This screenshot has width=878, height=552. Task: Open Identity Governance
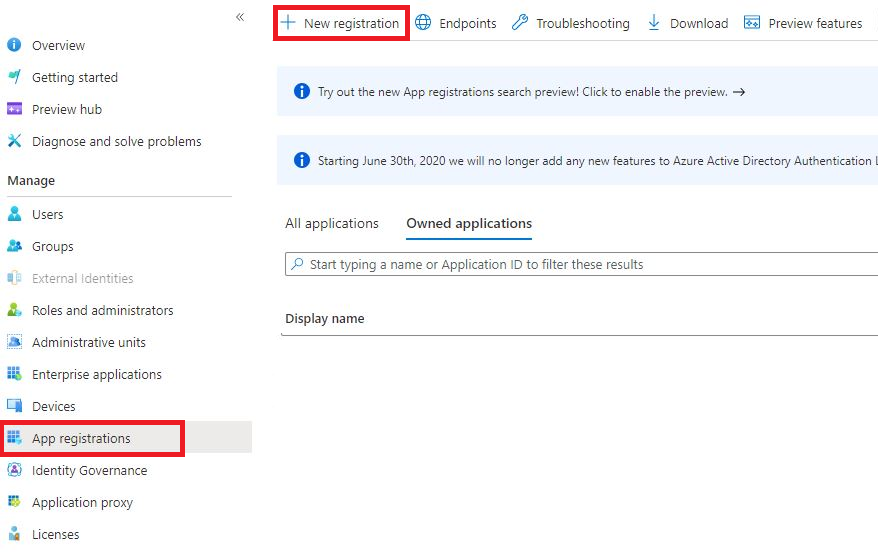click(x=90, y=470)
